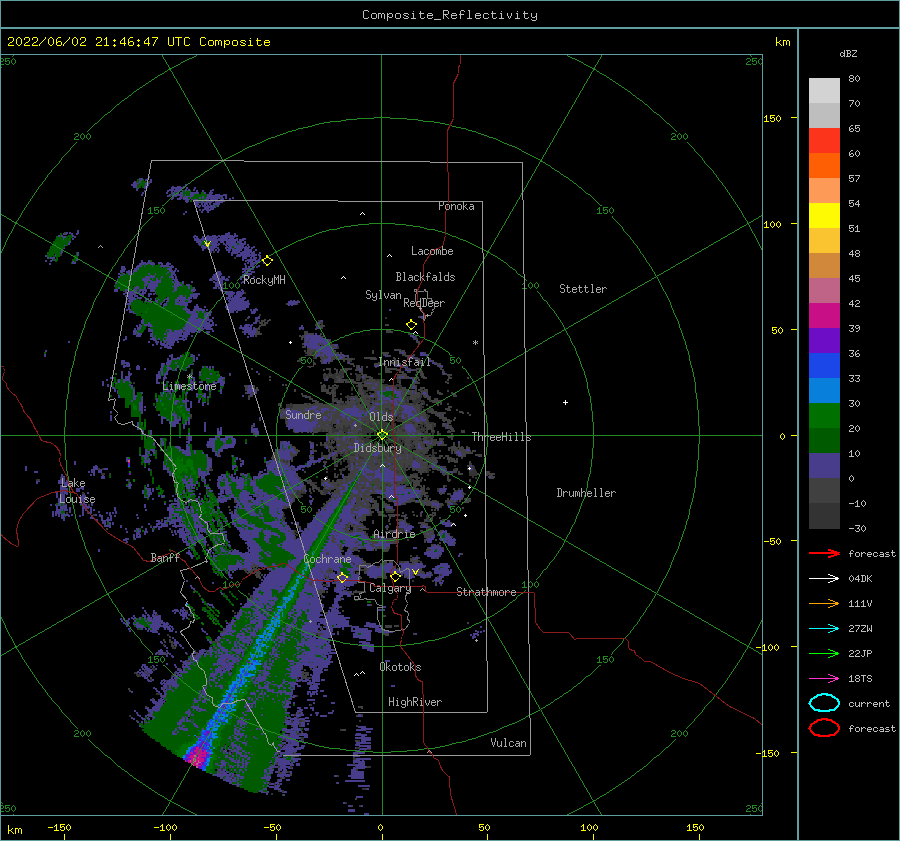Pick the cyan 27ZW arrow legend icon

[x=824, y=629]
